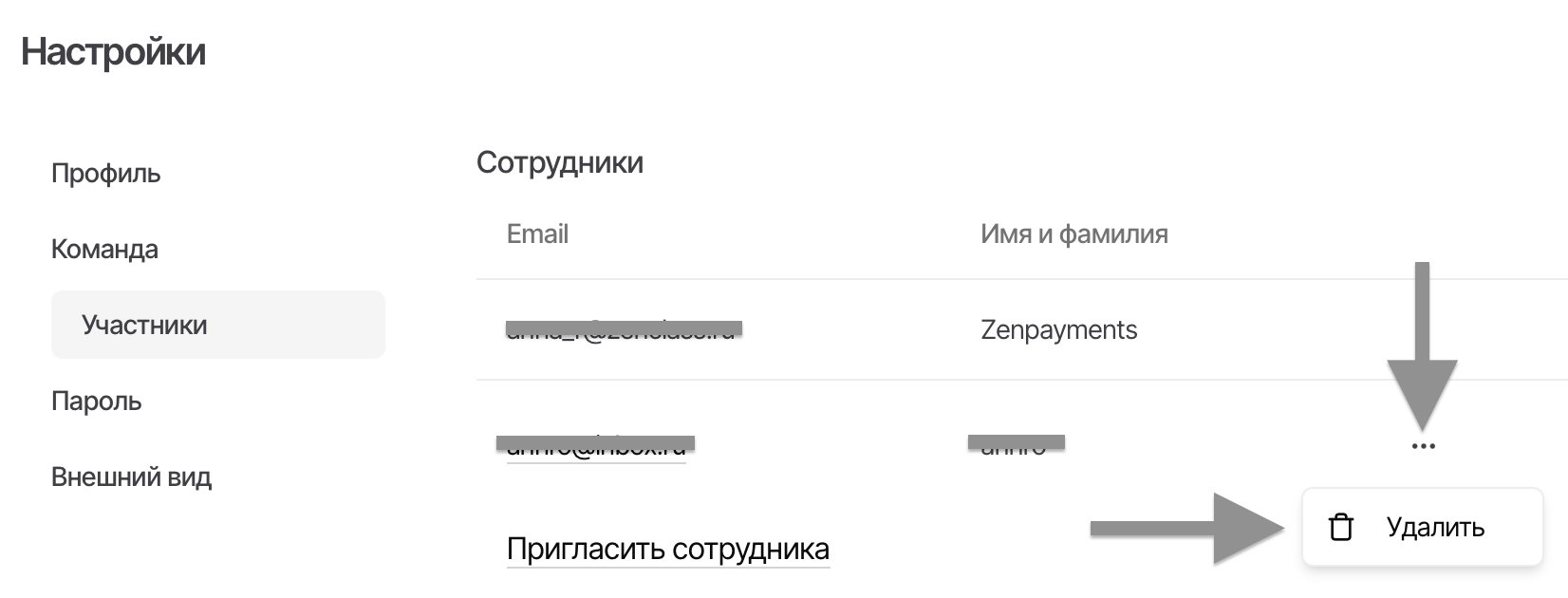Click the trash can icon
Viewport: 1568px width, 598px height.
pyautogui.click(x=1340, y=527)
